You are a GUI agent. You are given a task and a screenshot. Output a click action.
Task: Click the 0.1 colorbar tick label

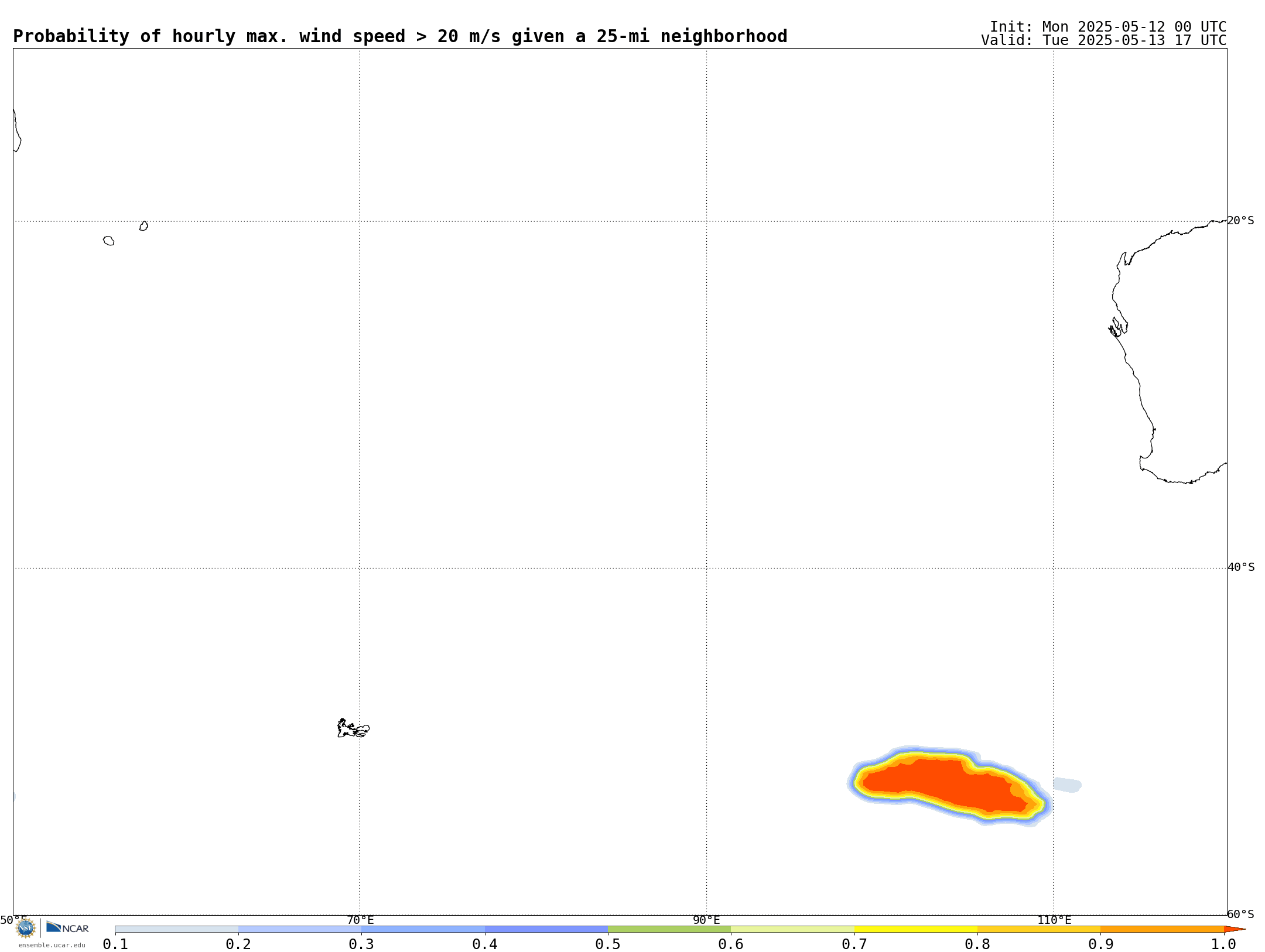click(x=115, y=944)
